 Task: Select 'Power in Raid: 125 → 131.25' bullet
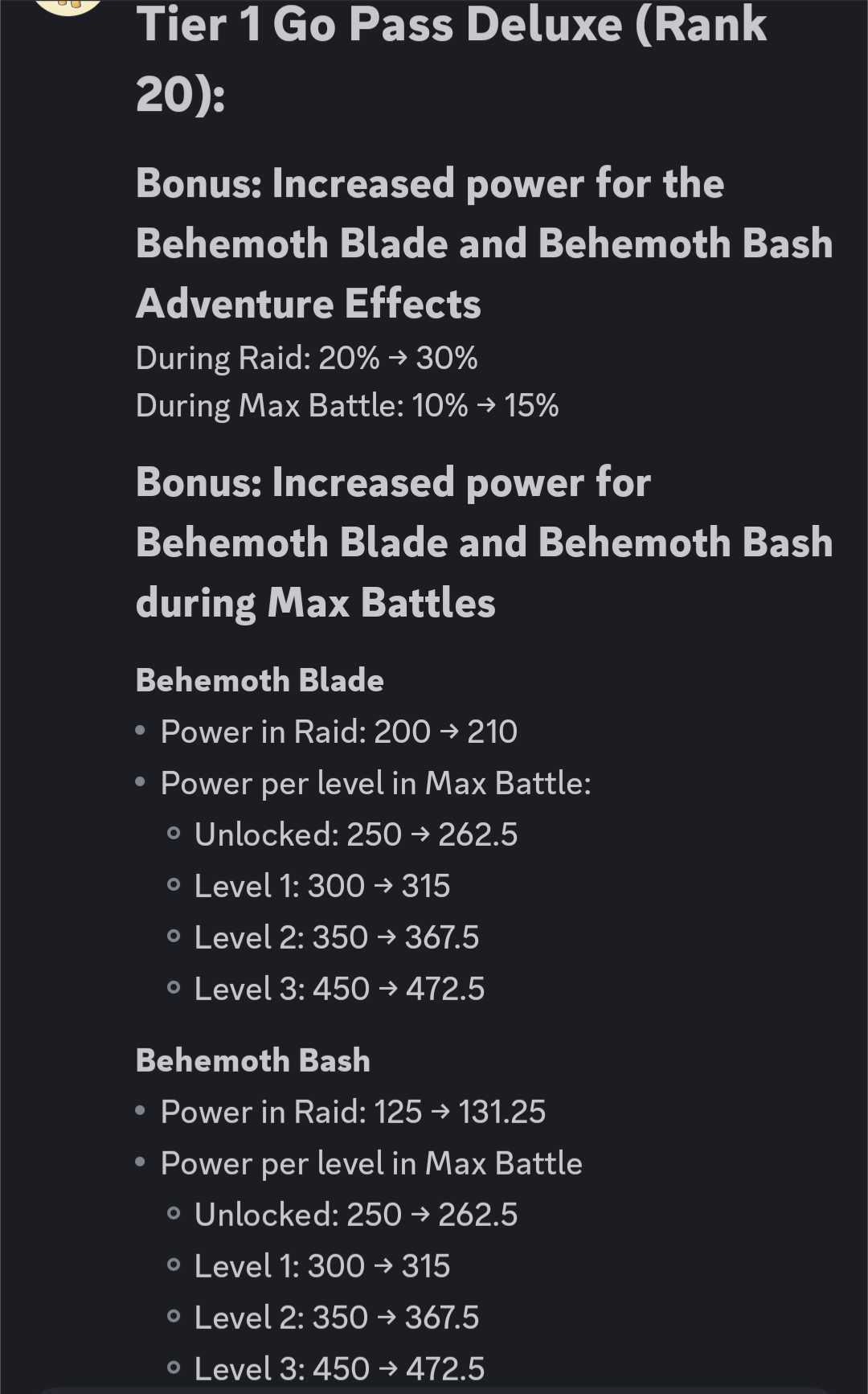354,1112
